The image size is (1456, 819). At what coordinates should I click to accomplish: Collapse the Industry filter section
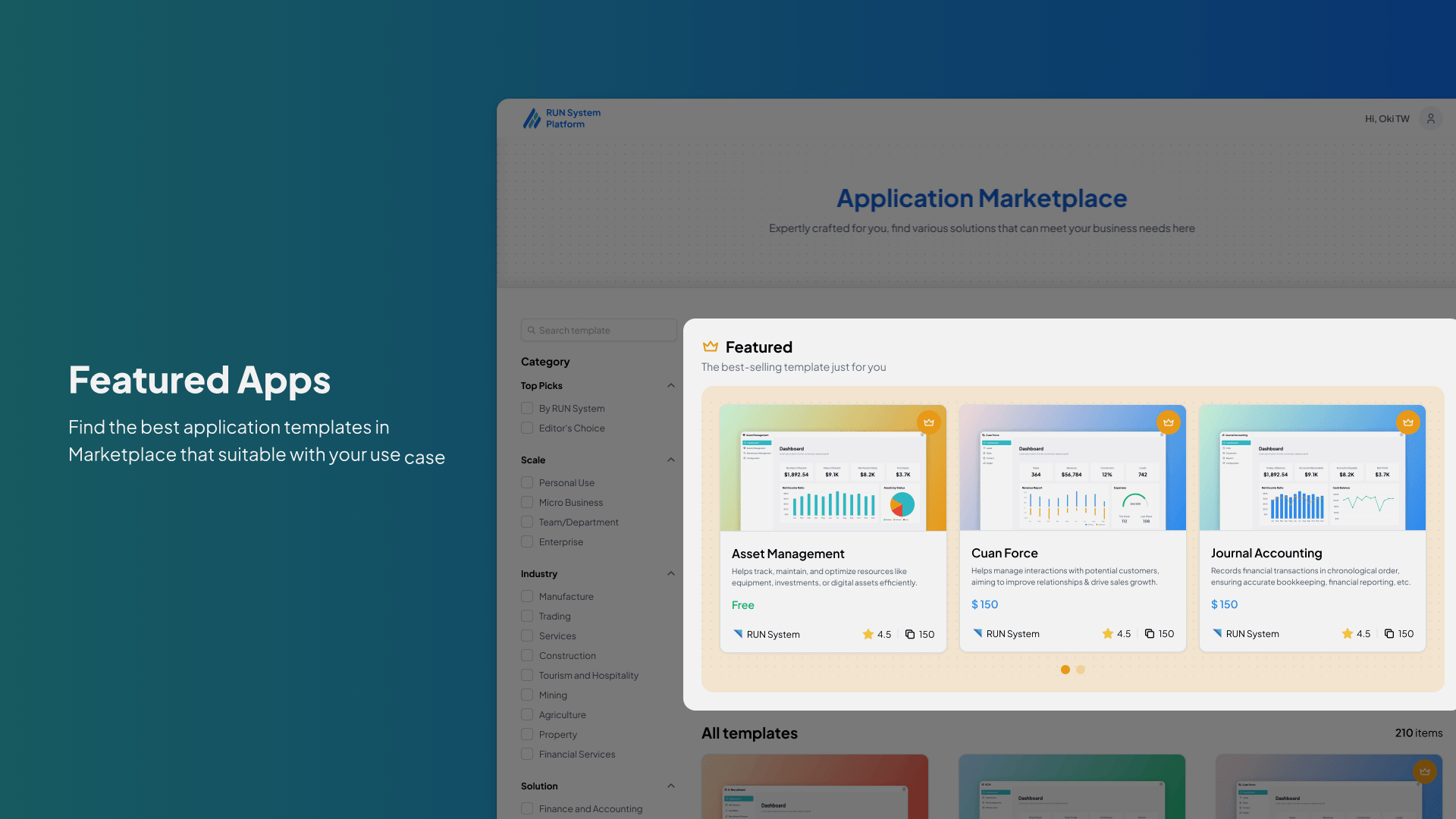670,574
